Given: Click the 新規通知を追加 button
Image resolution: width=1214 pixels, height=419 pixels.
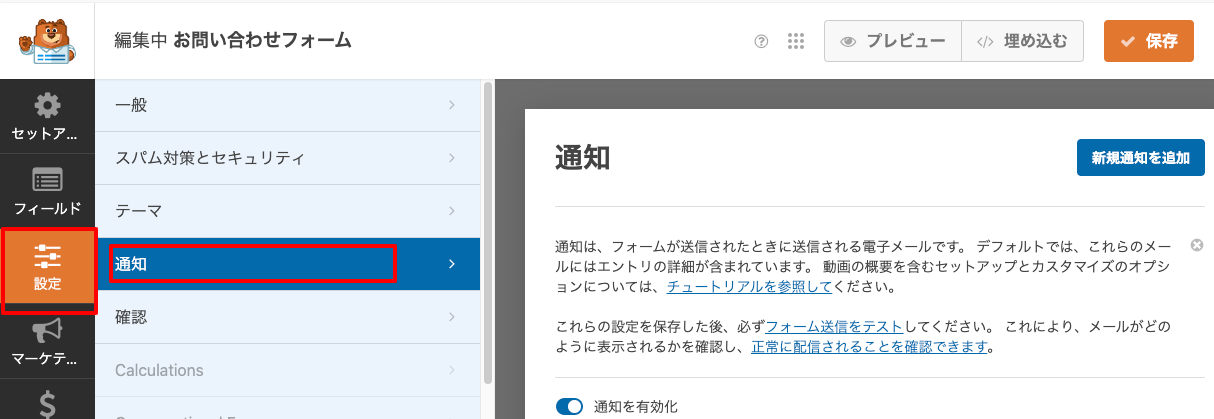Looking at the screenshot, I should pos(1140,158).
